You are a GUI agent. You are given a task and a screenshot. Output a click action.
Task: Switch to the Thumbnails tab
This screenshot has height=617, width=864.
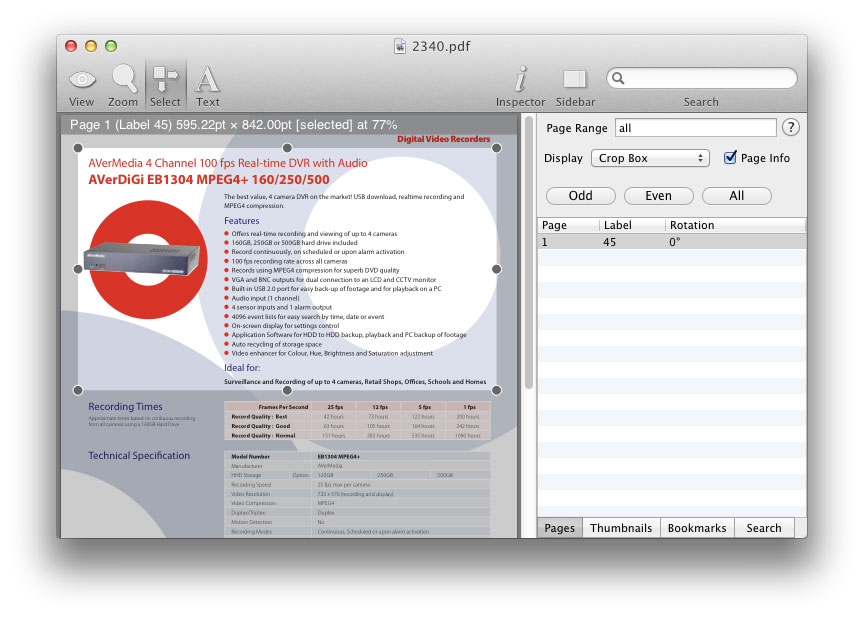(621, 528)
